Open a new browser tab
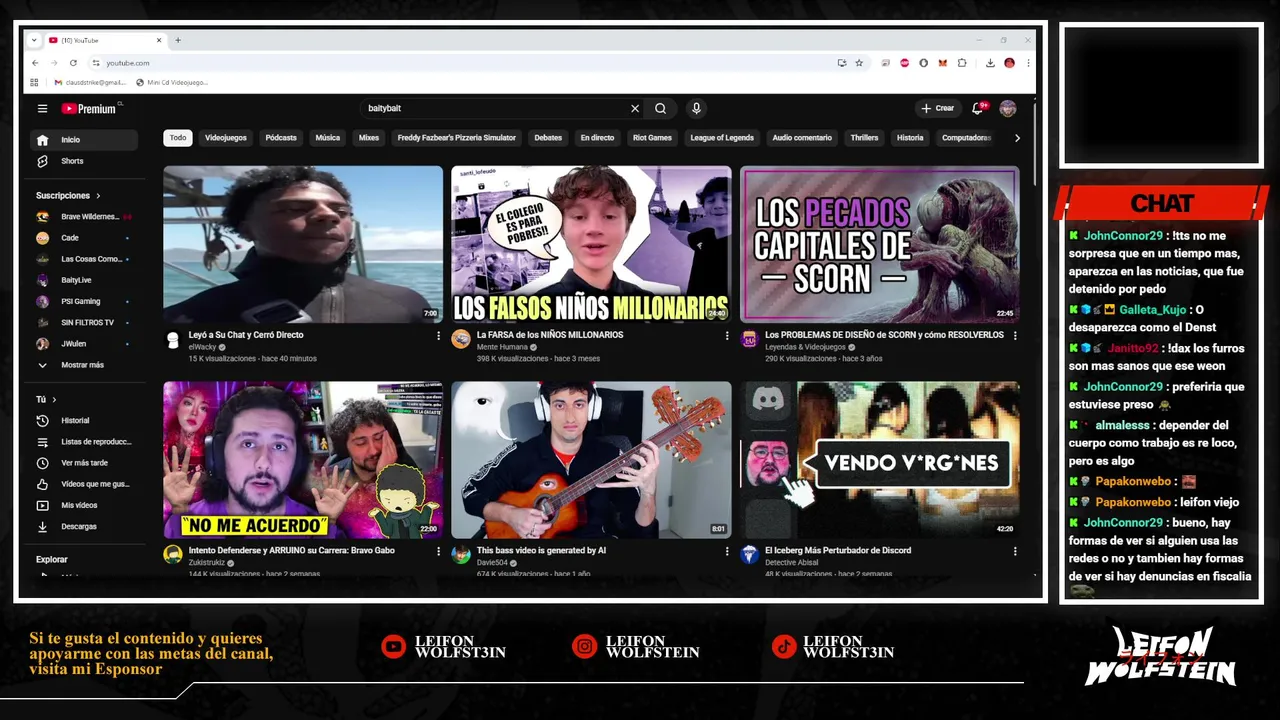Viewport: 1280px width, 720px height. (x=178, y=40)
